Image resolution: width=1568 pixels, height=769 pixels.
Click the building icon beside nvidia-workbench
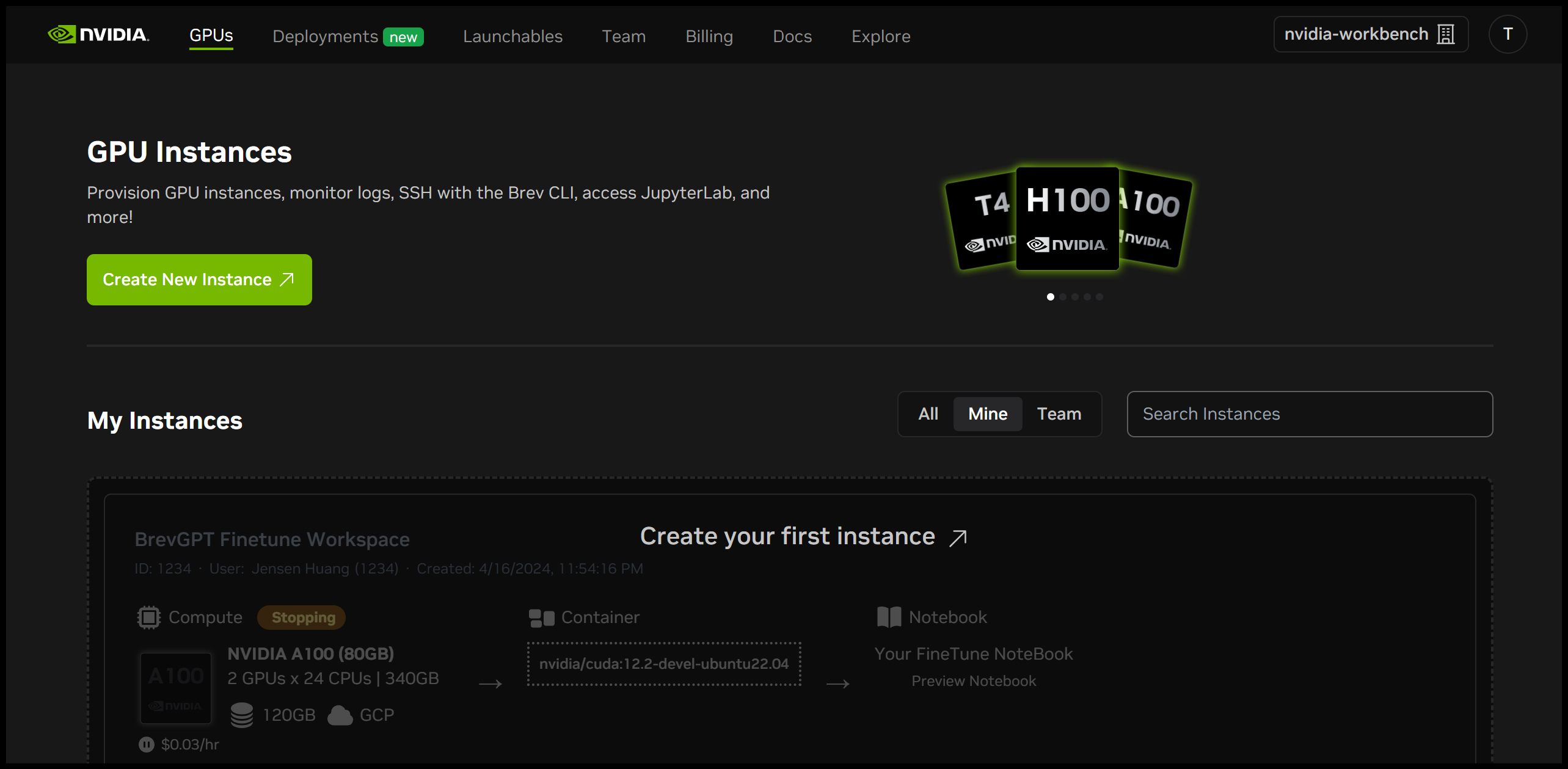point(1446,34)
